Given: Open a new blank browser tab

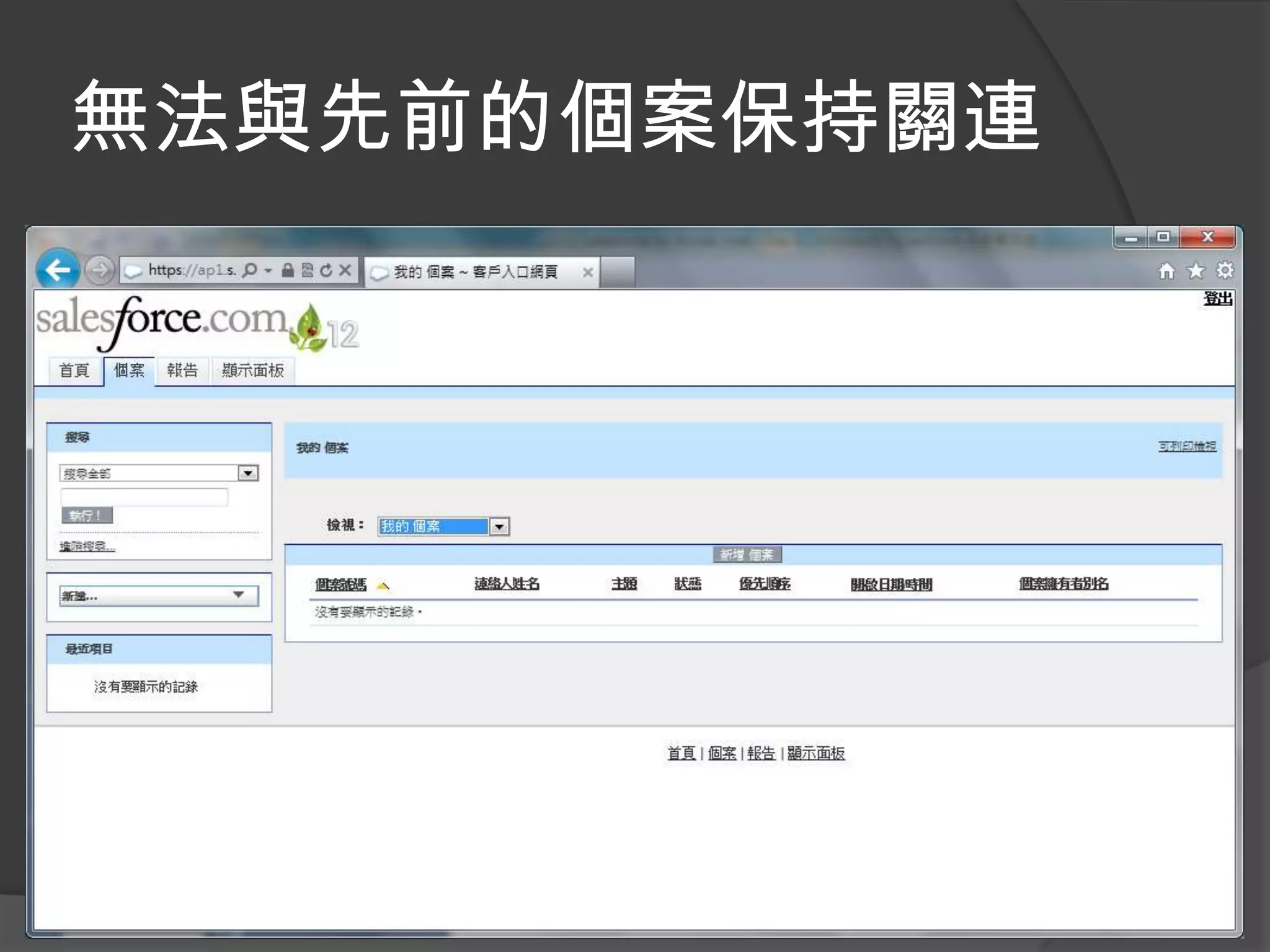Looking at the screenshot, I should 617,272.
